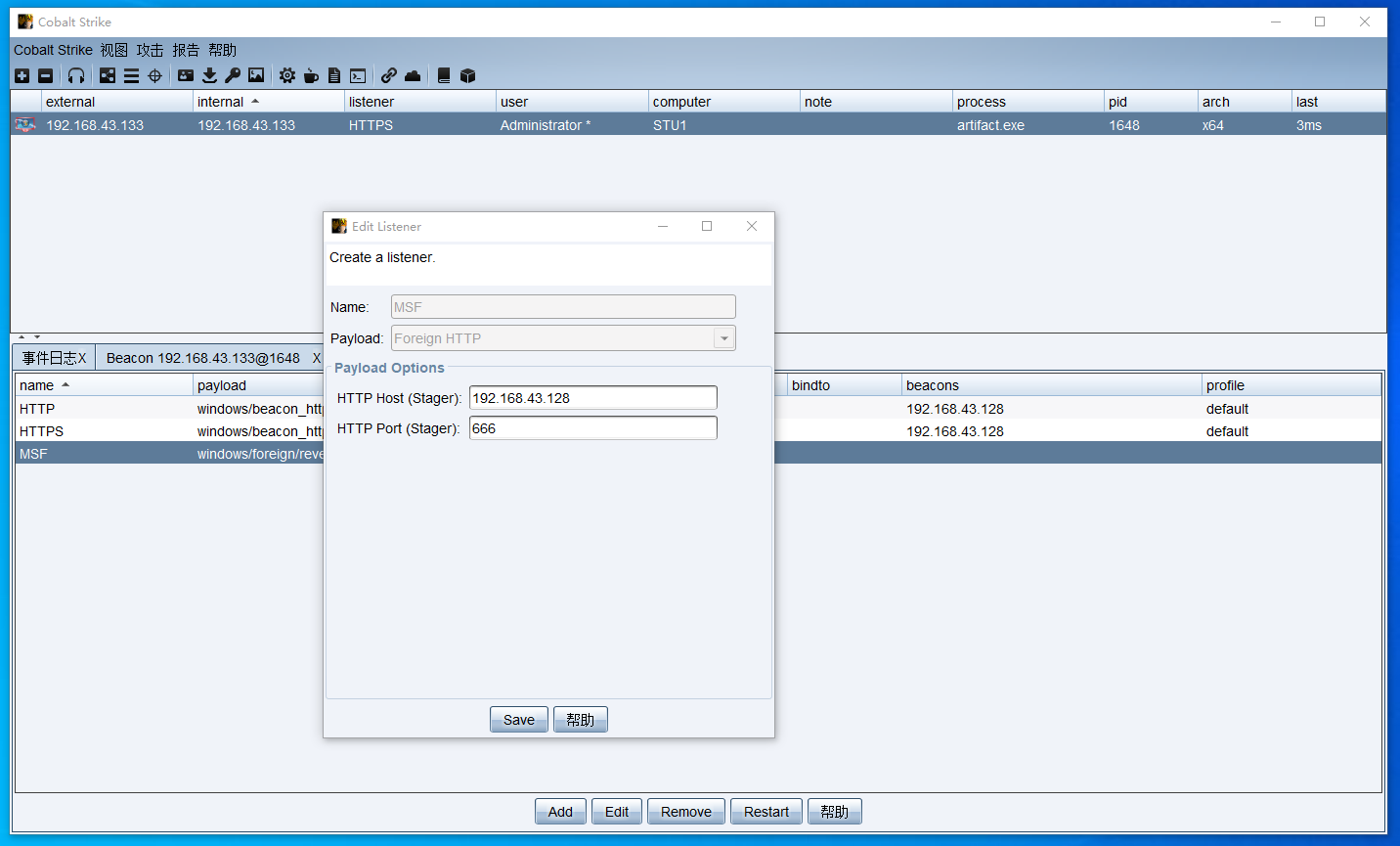Select the MSF listener row name
Image resolution: width=1400 pixels, height=846 pixels.
33,454
